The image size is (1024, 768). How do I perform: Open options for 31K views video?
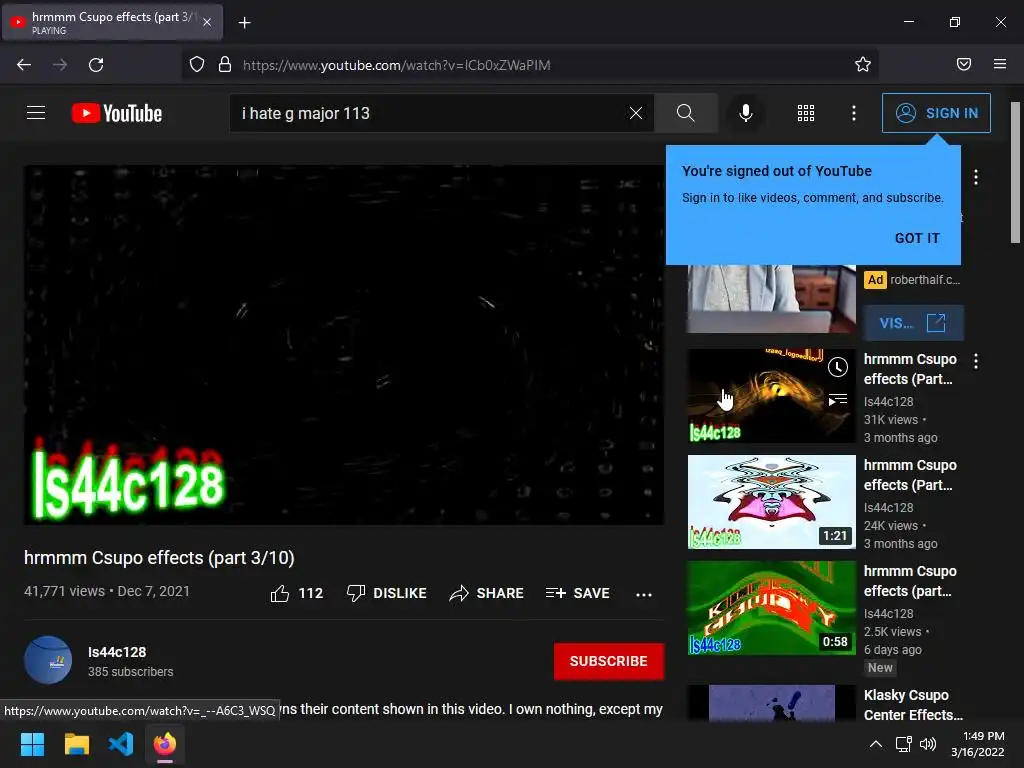pos(976,361)
